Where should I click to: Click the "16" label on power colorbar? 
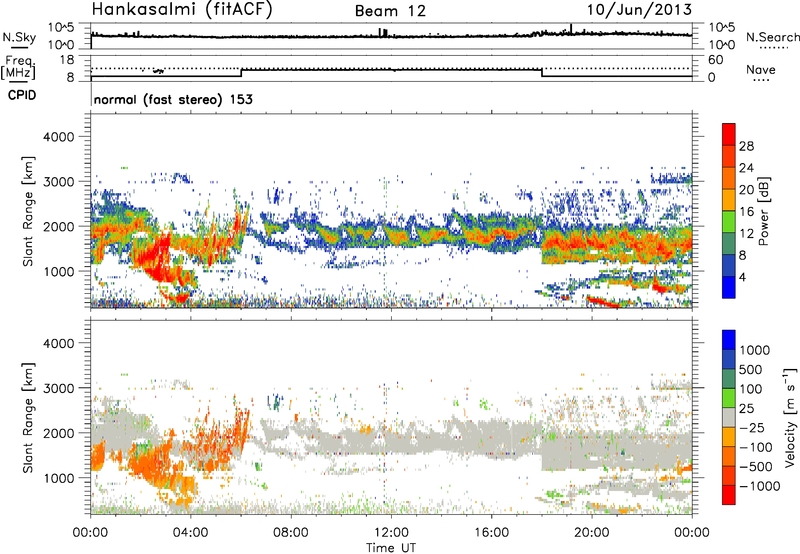pyautogui.click(x=746, y=212)
